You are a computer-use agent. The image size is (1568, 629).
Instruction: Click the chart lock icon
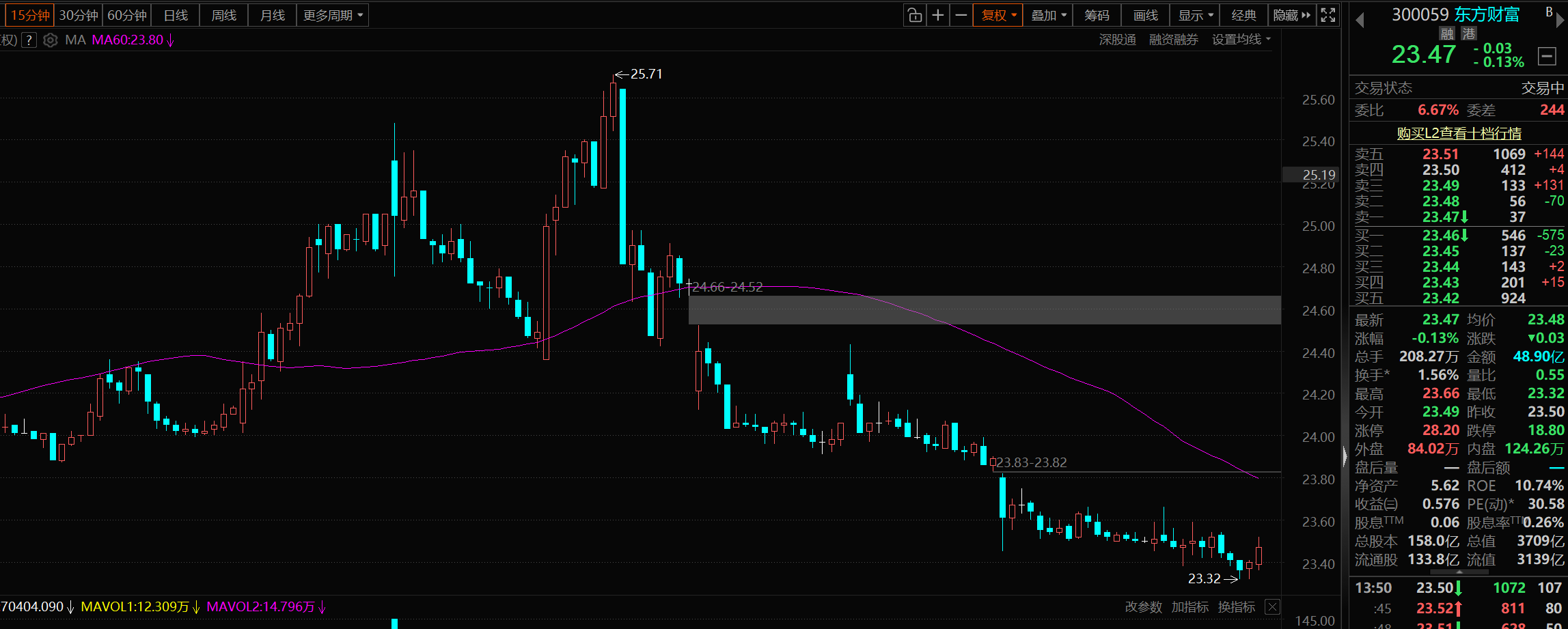(915, 15)
